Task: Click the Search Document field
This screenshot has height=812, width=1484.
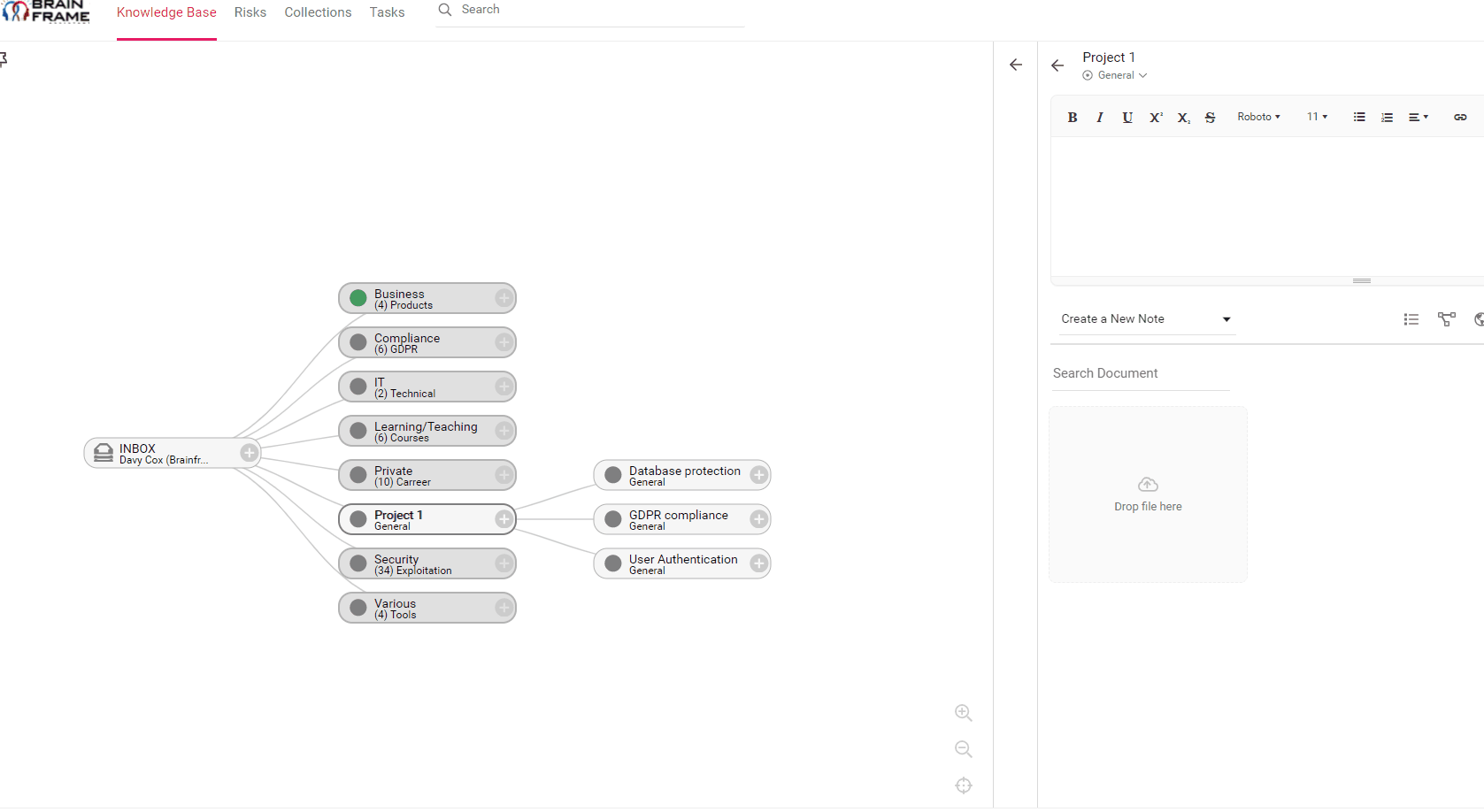Action: tap(1141, 373)
